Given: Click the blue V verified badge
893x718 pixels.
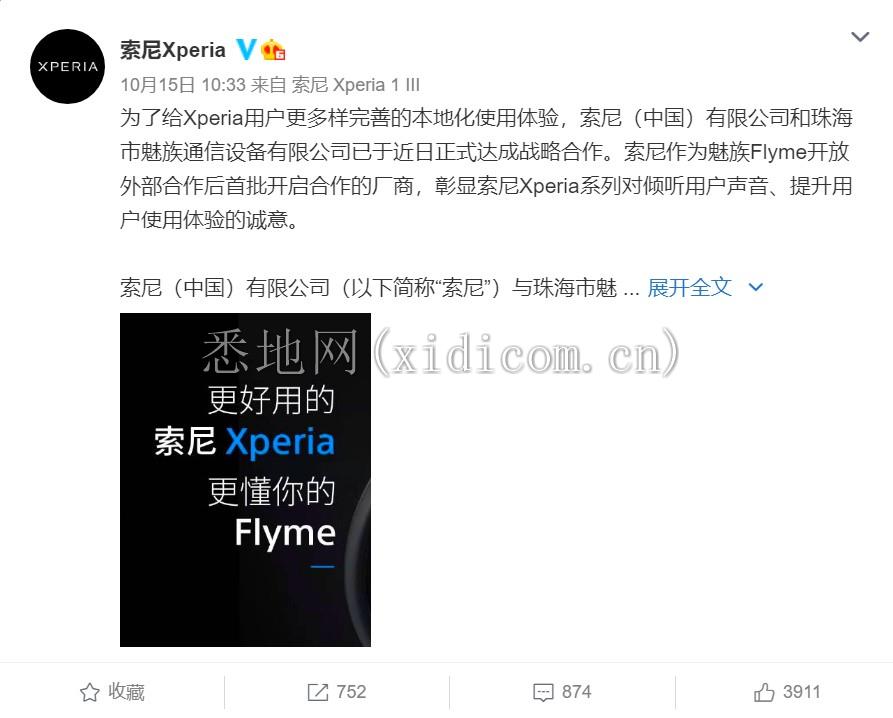Looking at the screenshot, I should click(246, 50).
